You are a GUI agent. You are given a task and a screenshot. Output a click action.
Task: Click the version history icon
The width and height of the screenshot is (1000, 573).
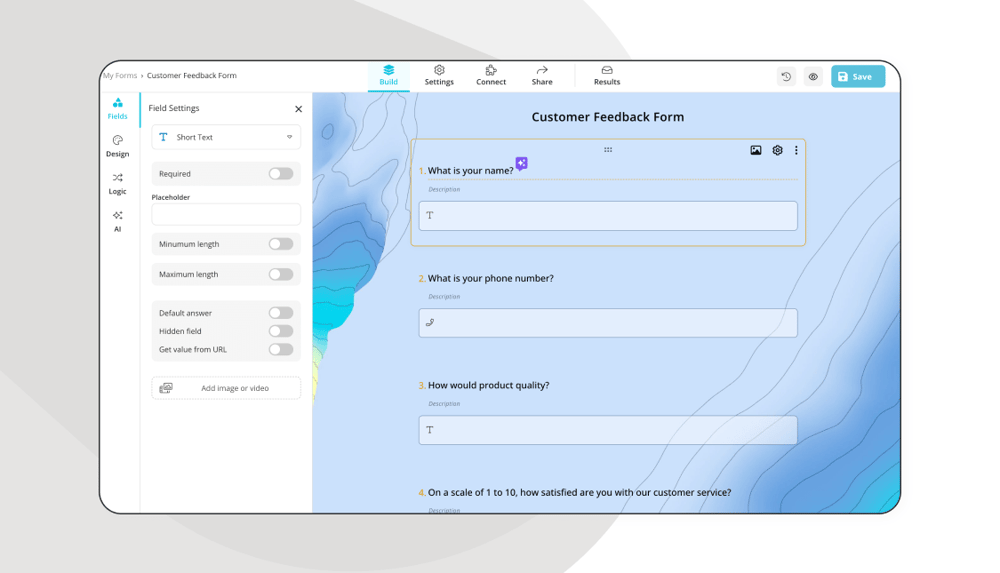tap(786, 77)
